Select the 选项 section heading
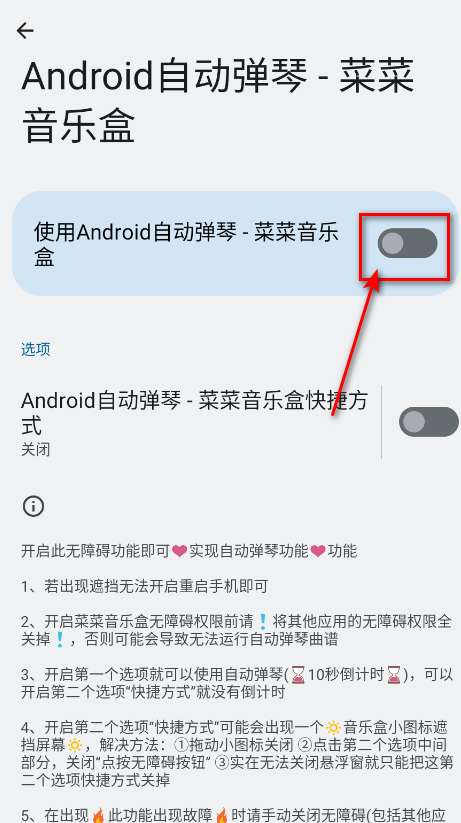This screenshot has width=461, height=823. (x=36, y=349)
